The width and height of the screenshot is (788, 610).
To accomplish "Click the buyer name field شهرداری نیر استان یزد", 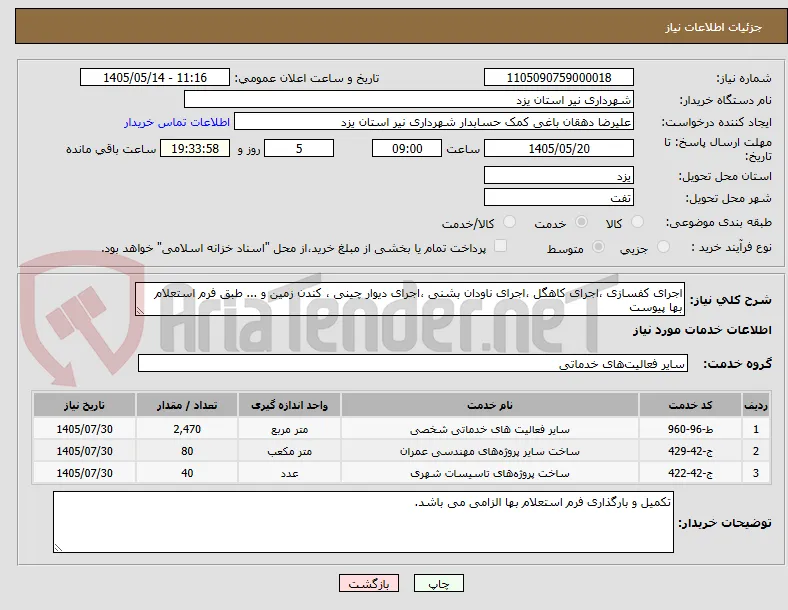I will (409, 99).
